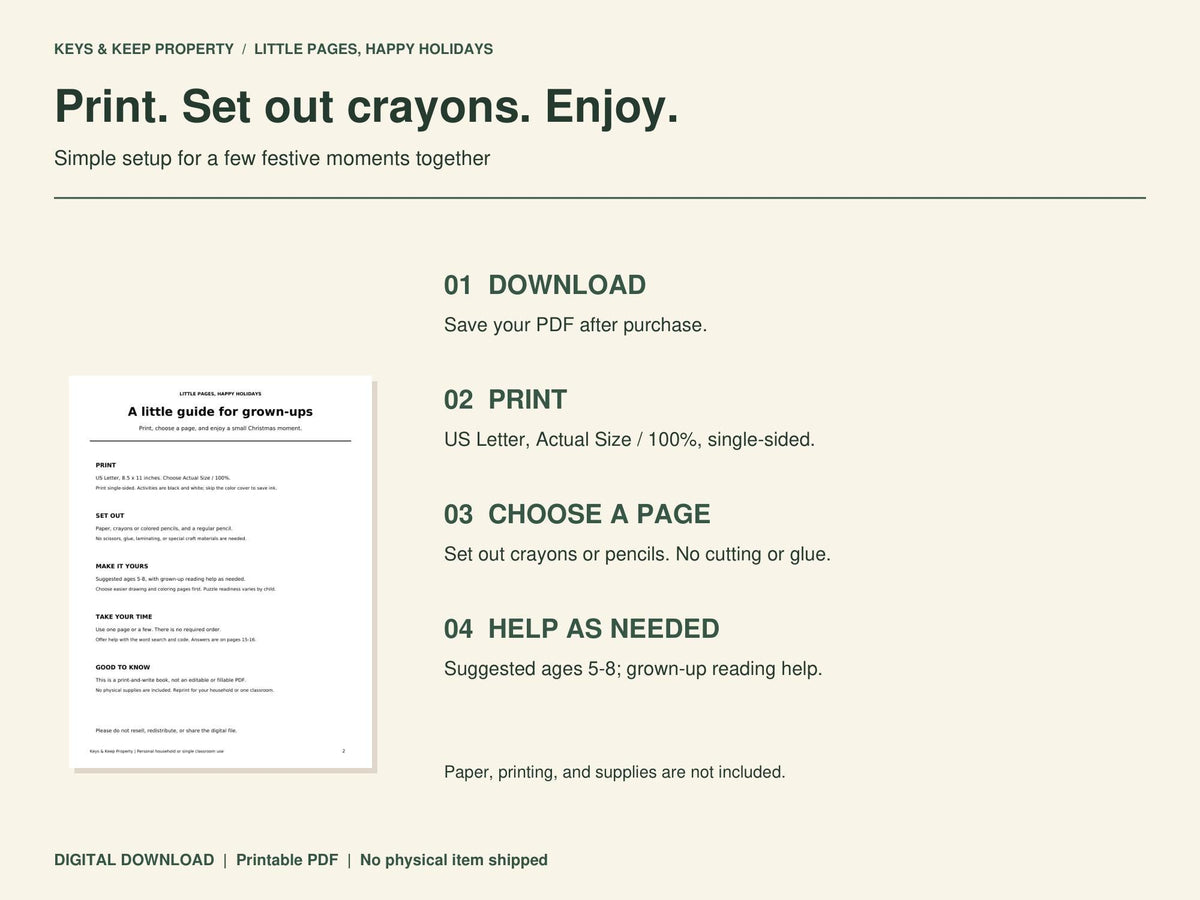This screenshot has width=1200, height=900.
Task: Select the '04 HELP AS NEEDED' heading
Action: click(582, 629)
